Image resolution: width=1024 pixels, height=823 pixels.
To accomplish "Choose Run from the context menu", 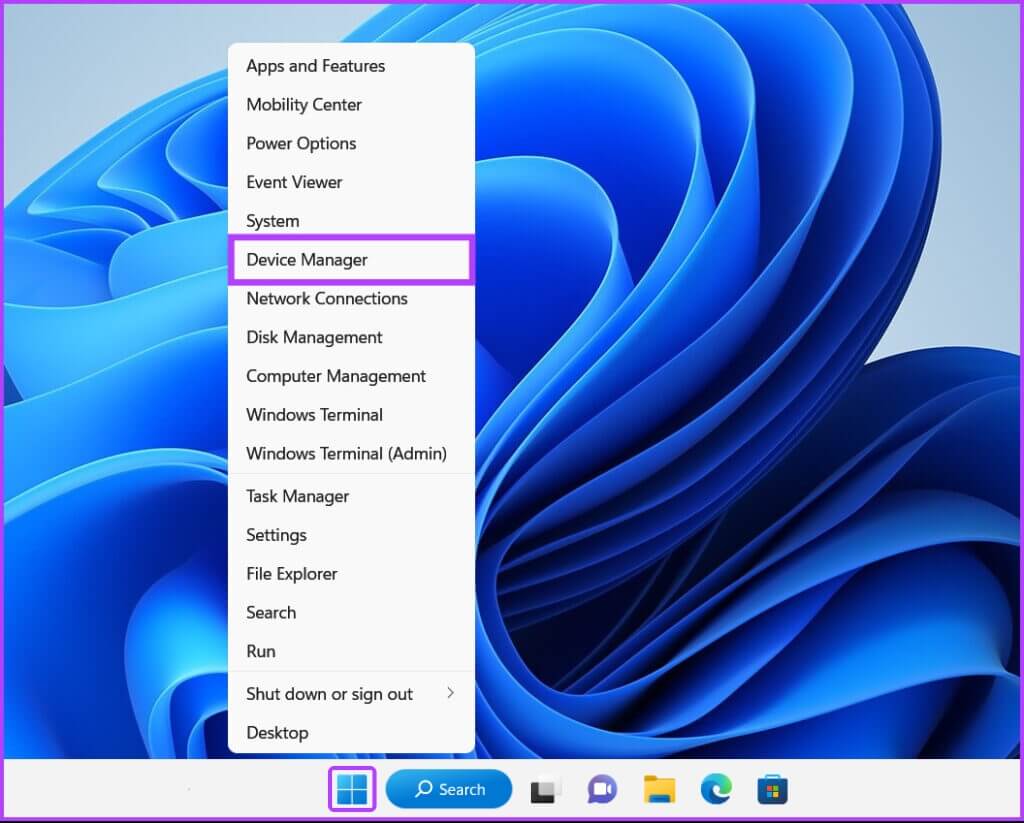I will [x=261, y=651].
